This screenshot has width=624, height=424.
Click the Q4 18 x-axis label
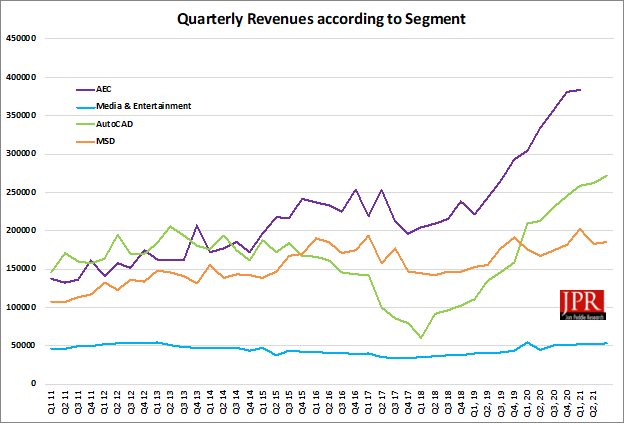click(x=461, y=403)
